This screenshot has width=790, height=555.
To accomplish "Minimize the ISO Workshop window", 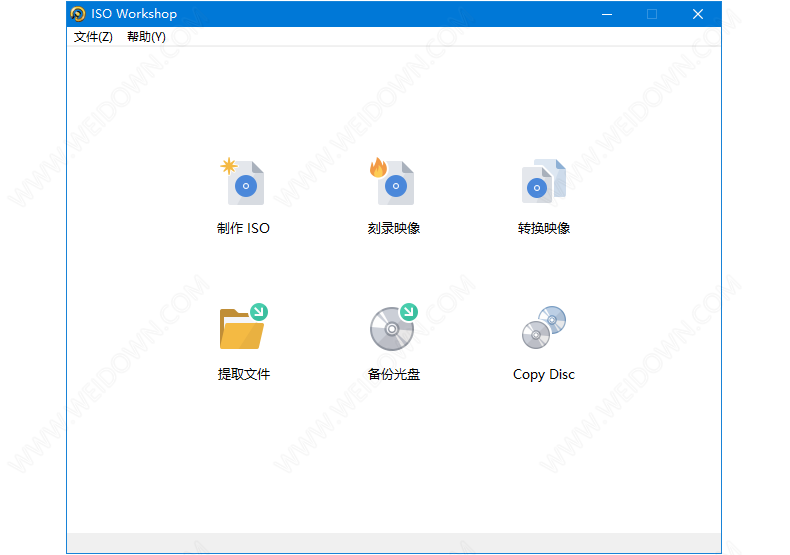I will click(x=607, y=14).
